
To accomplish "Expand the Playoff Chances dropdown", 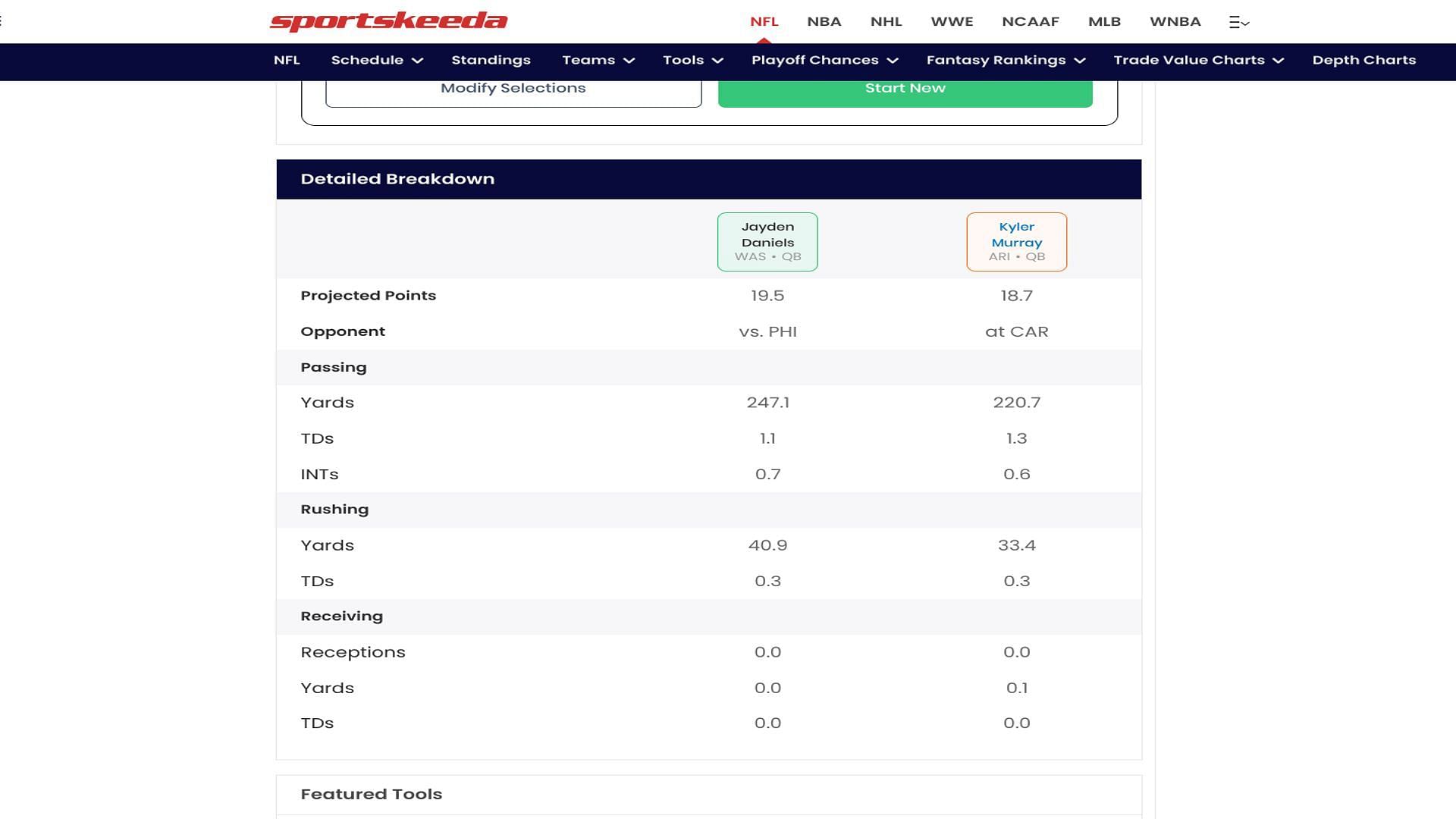I will click(824, 60).
